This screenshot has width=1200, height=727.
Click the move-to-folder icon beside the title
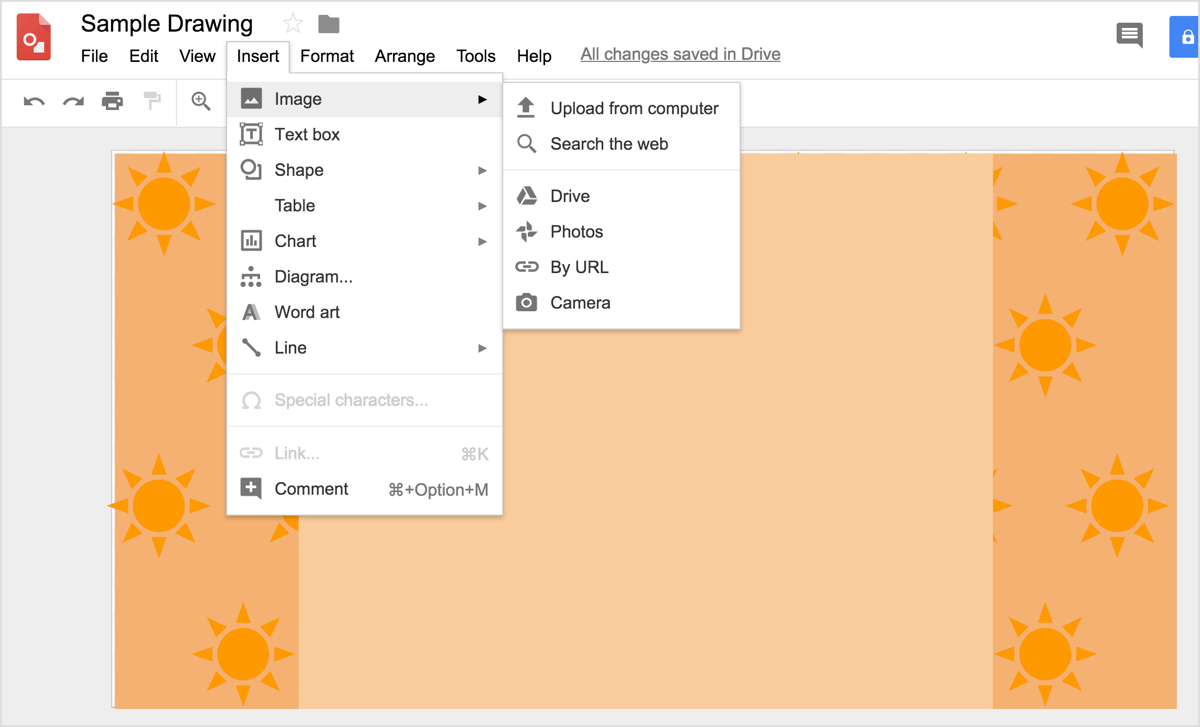[328, 23]
